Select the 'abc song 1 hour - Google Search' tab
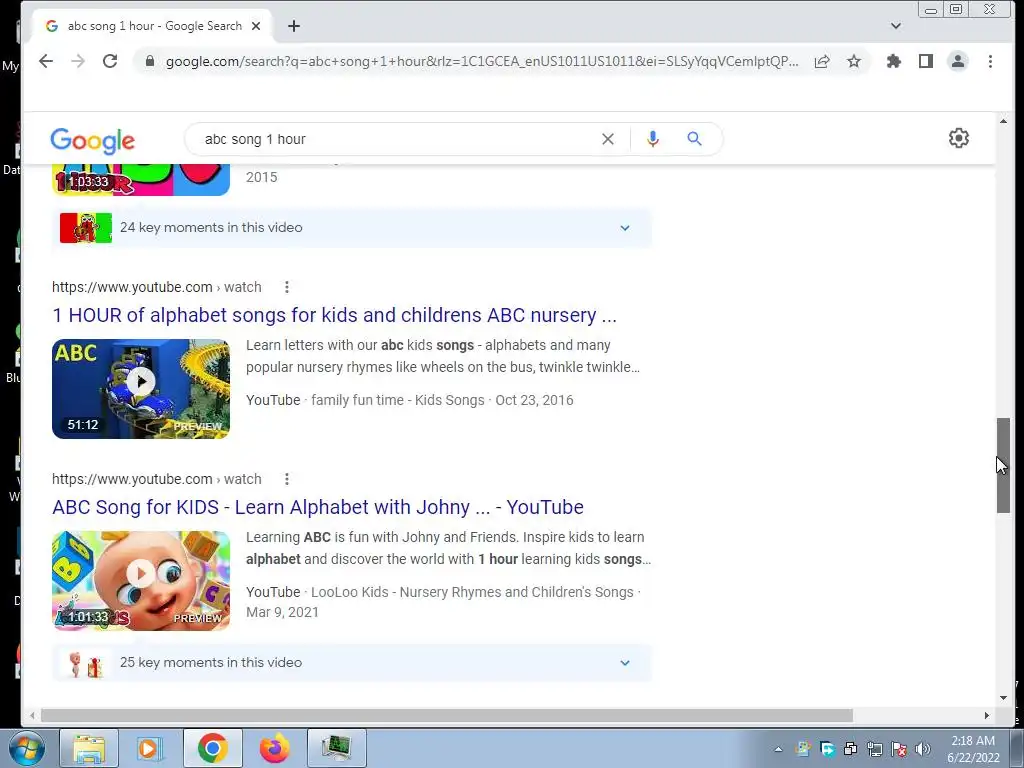The image size is (1024, 768). tap(153, 26)
